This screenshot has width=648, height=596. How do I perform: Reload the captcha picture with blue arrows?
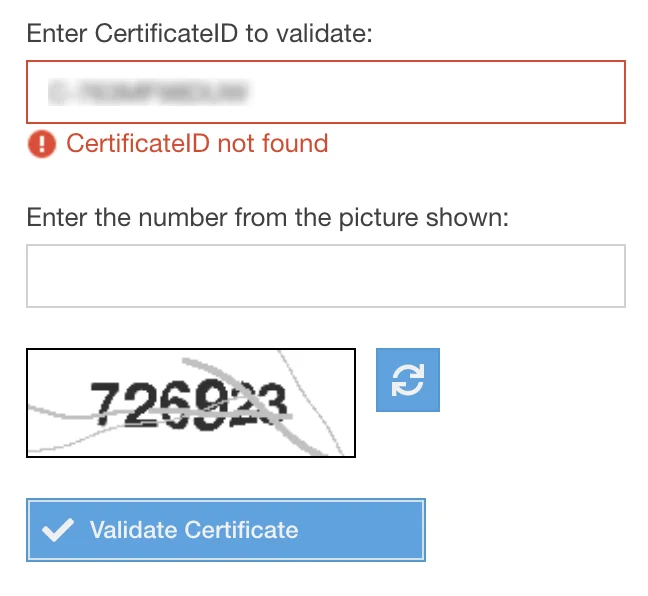[x=407, y=379]
